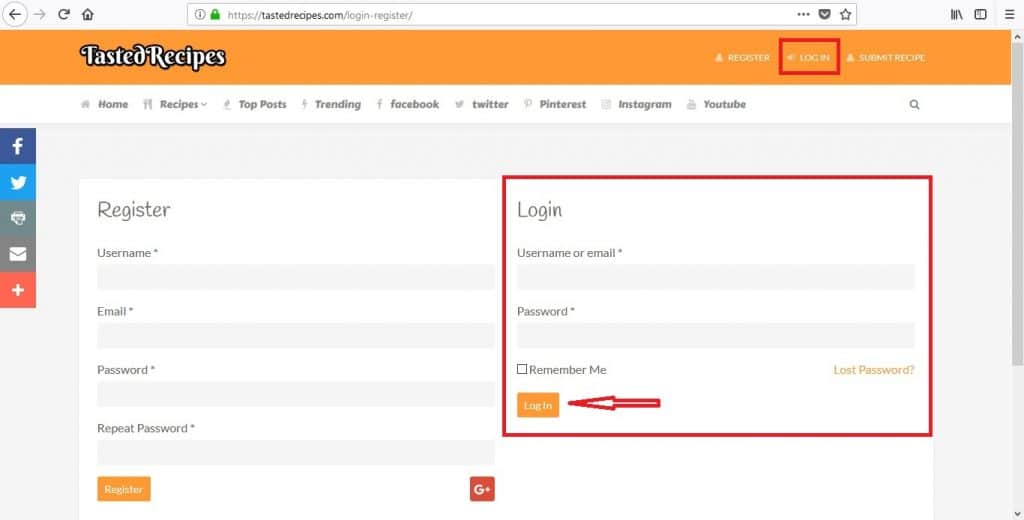Print page using side bar printer icon
The width and height of the screenshot is (1024, 520).
coord(18,218)
